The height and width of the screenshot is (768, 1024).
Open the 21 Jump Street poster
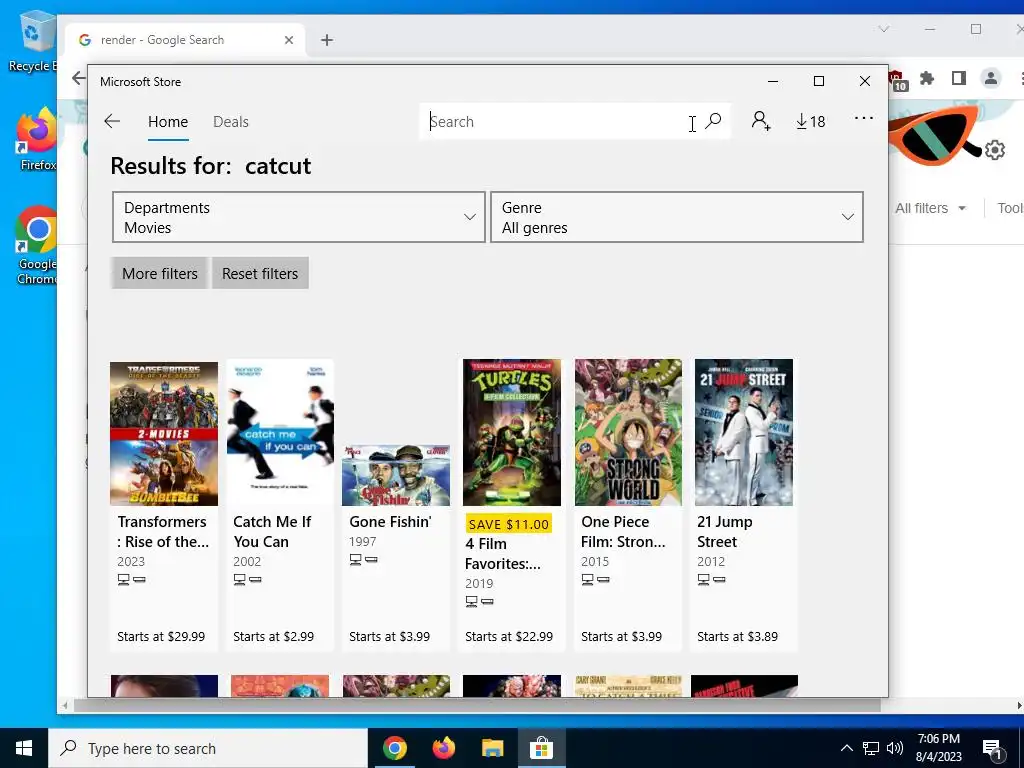(x=744, y=432)
